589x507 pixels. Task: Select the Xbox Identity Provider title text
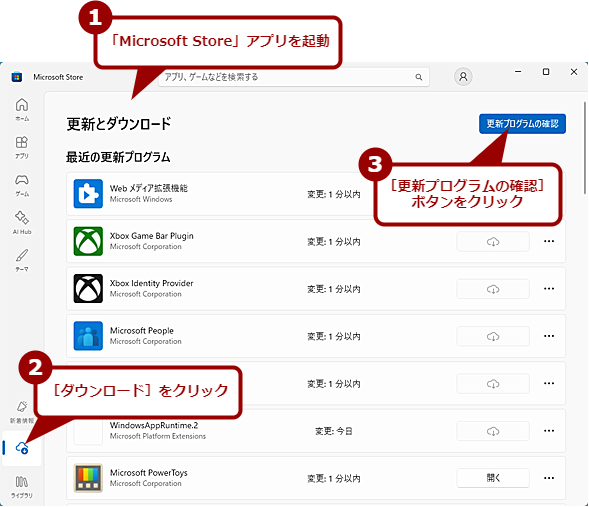point(151,283)
